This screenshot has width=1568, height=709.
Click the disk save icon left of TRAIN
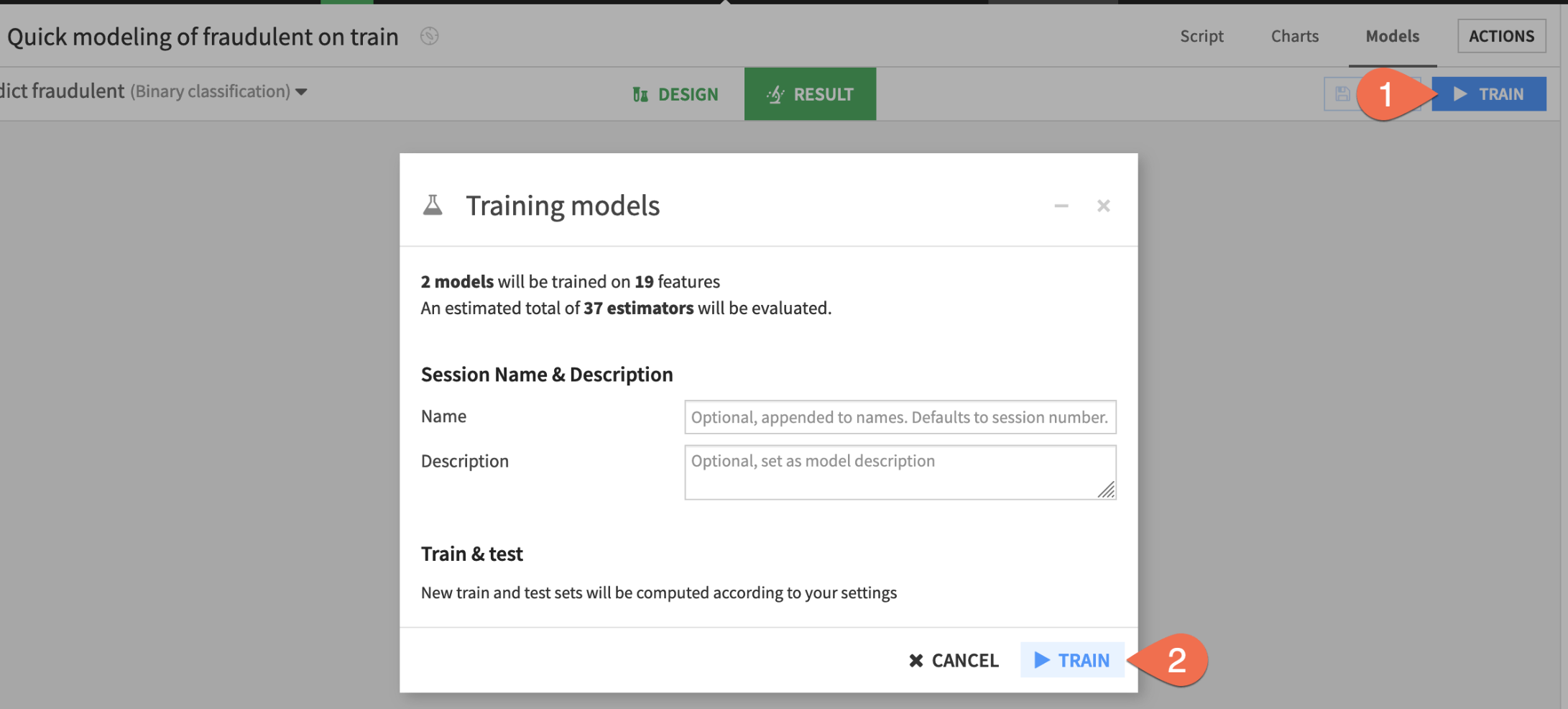pyautogui.click(x=1341, y=94)
